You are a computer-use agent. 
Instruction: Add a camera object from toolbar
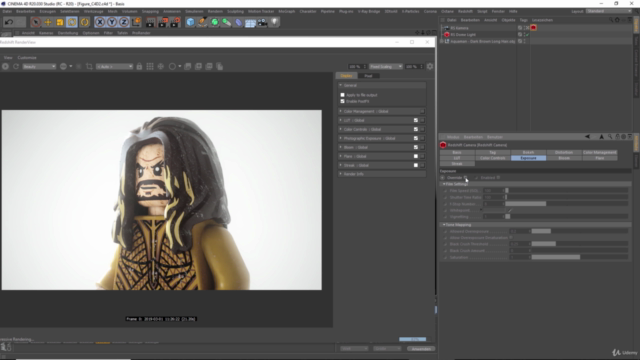[x=262, y=22]
